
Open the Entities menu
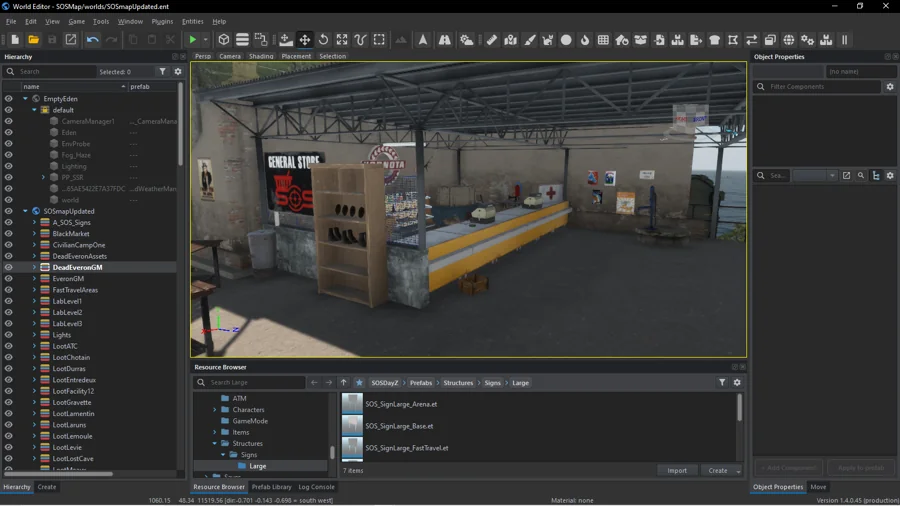point(192,21)
